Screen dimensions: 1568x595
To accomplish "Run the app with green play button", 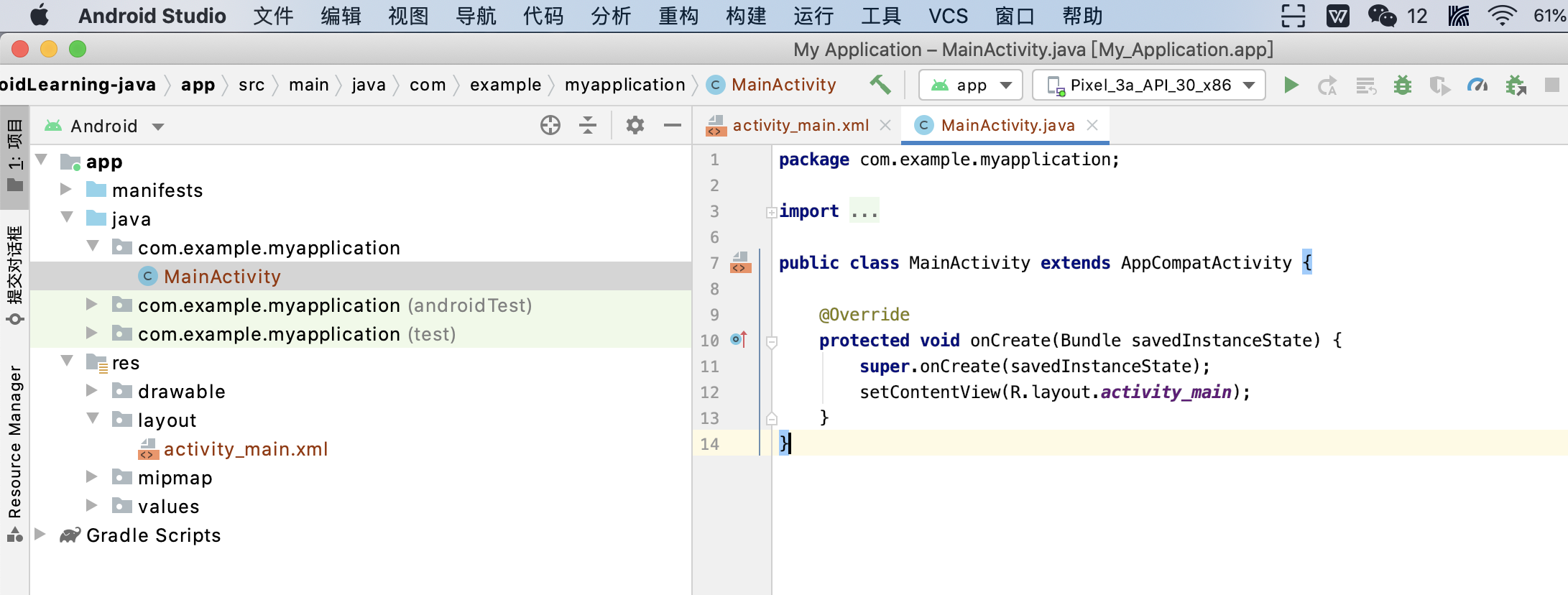I will tap(1291, 85).
